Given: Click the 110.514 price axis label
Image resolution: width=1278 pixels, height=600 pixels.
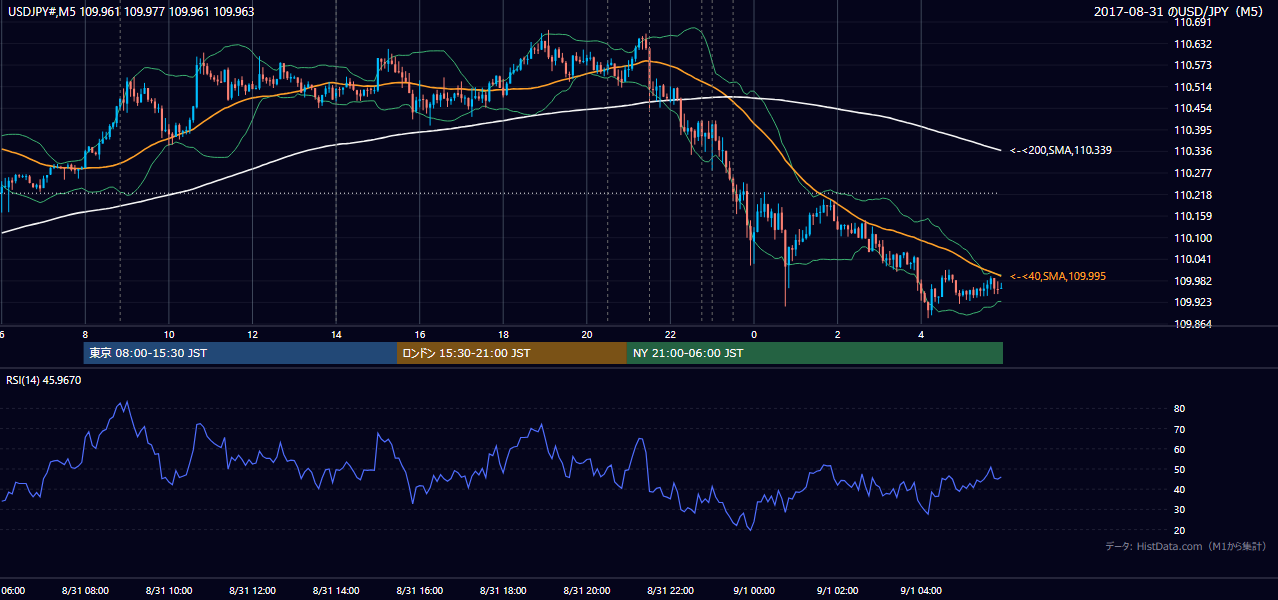Looking at the screenshot, I should click(x=1193, y=87).
